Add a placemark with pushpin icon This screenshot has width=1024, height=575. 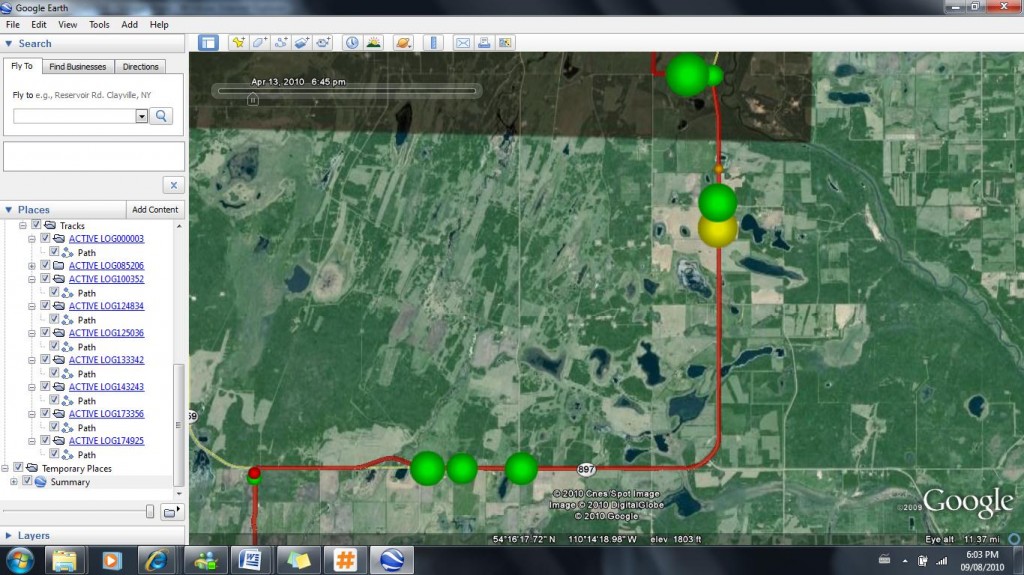(x=238, y=43)
